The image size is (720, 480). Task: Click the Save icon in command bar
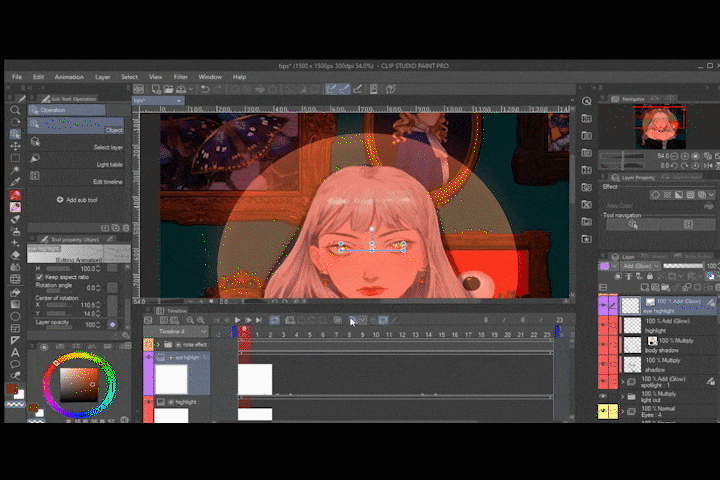pos(181,89)
